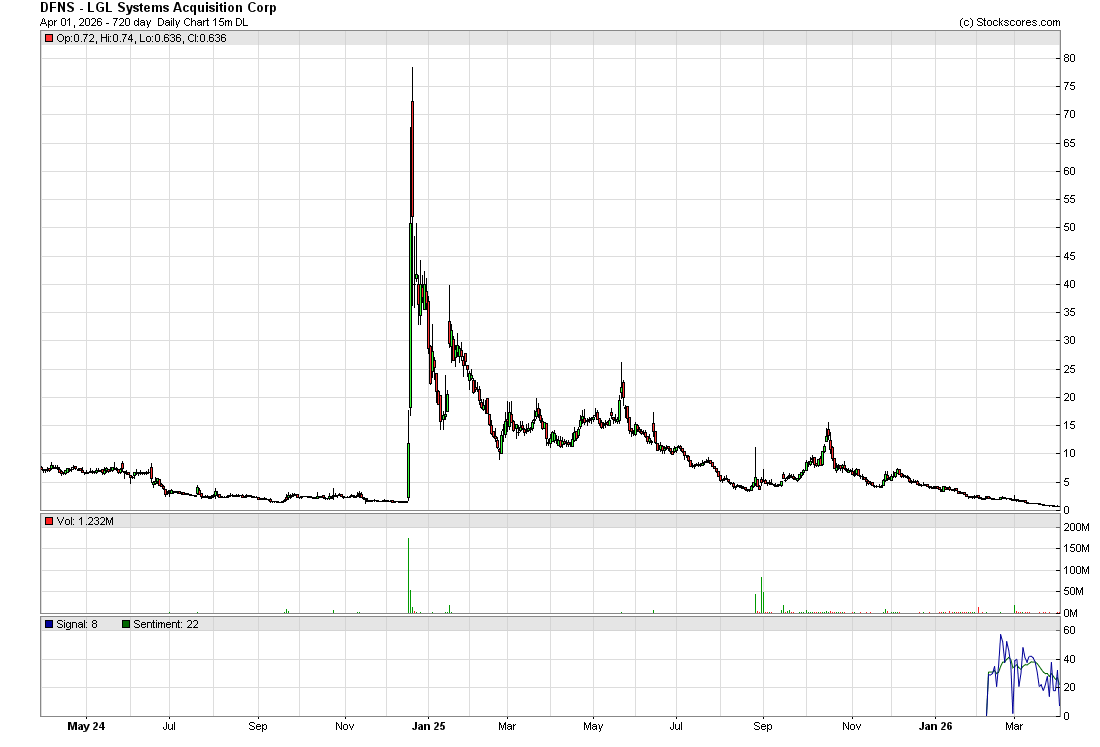The image size is (1100, 747).
Task: Click the (c) Stockscores.com copyright text
Action: click(1010, 22)
